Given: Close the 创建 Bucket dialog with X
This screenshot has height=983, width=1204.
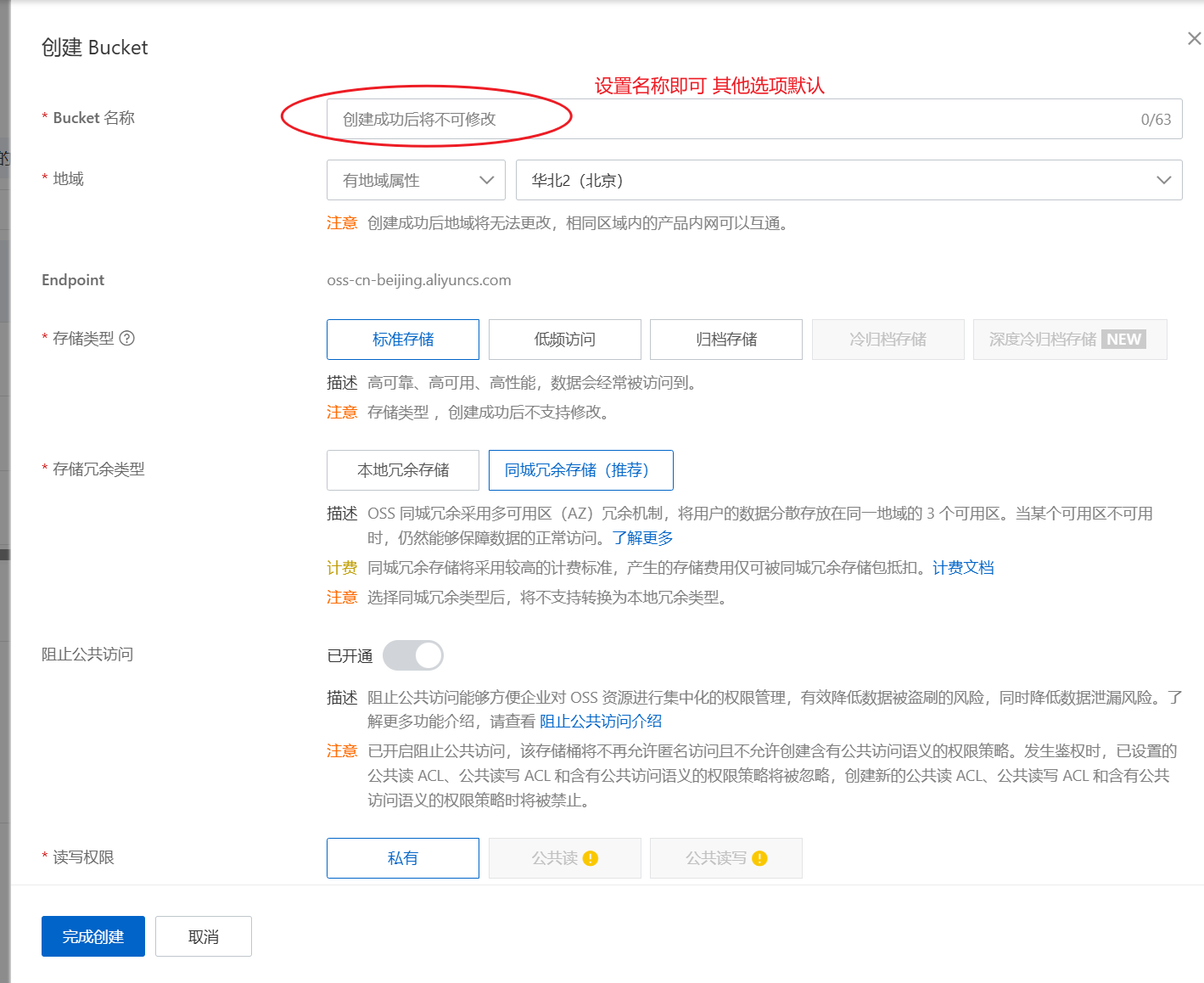Looking at the screenshot, I should click(1194, 38).
